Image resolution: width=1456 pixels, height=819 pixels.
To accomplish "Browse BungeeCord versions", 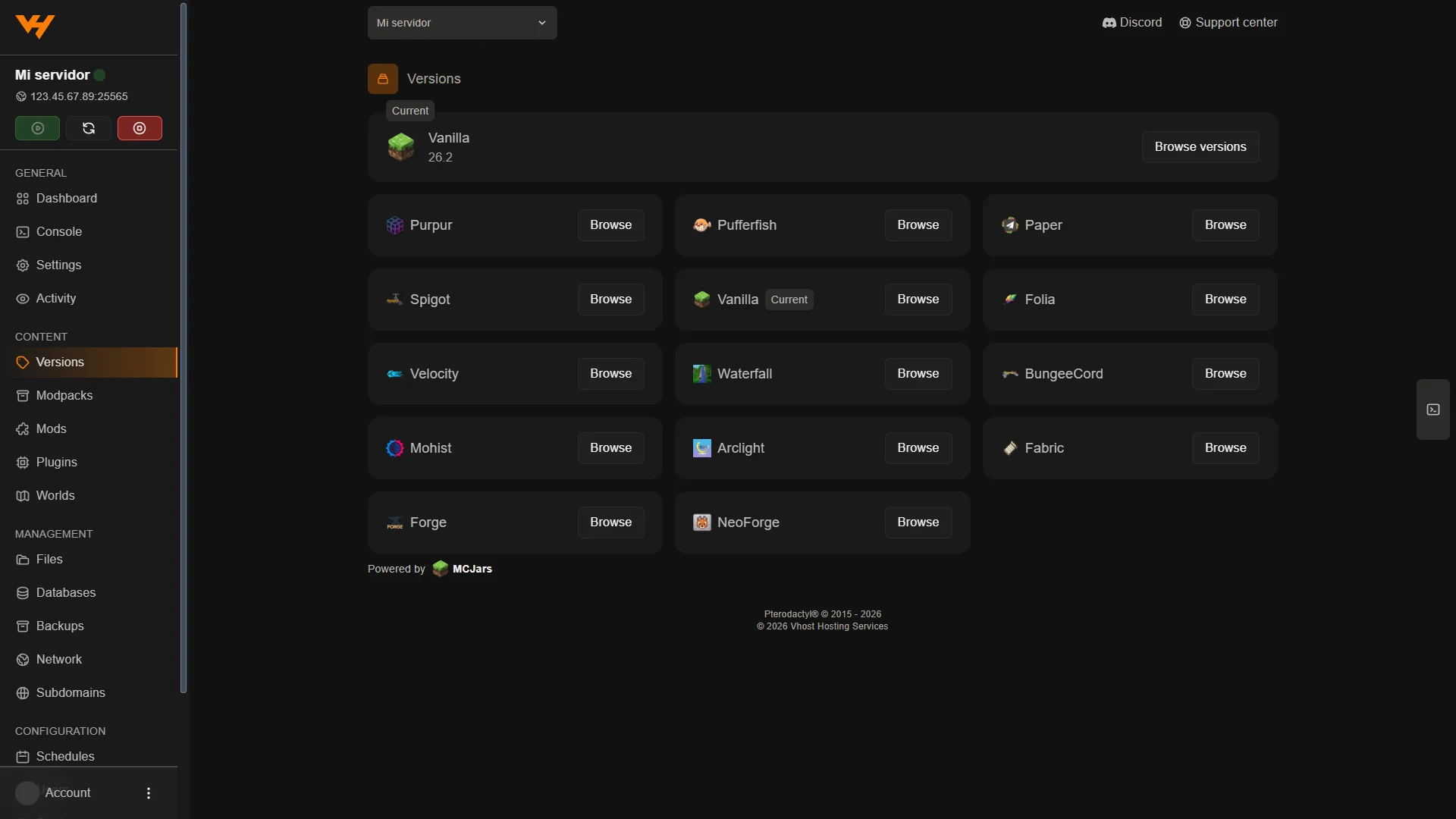I will (x=1225, y=374).
